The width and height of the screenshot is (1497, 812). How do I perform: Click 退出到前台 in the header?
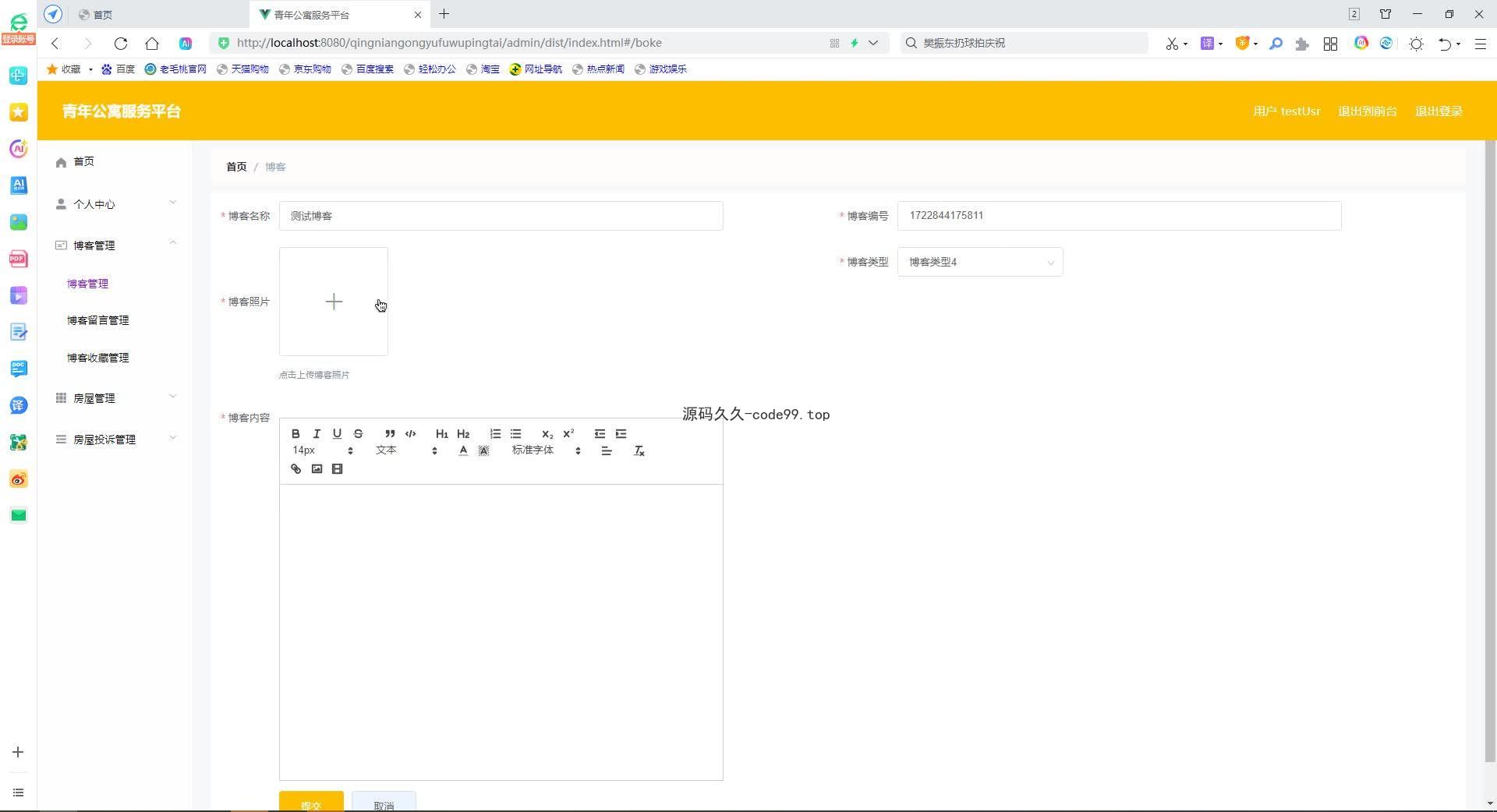pyautogui.click(x=1368, y=111)
